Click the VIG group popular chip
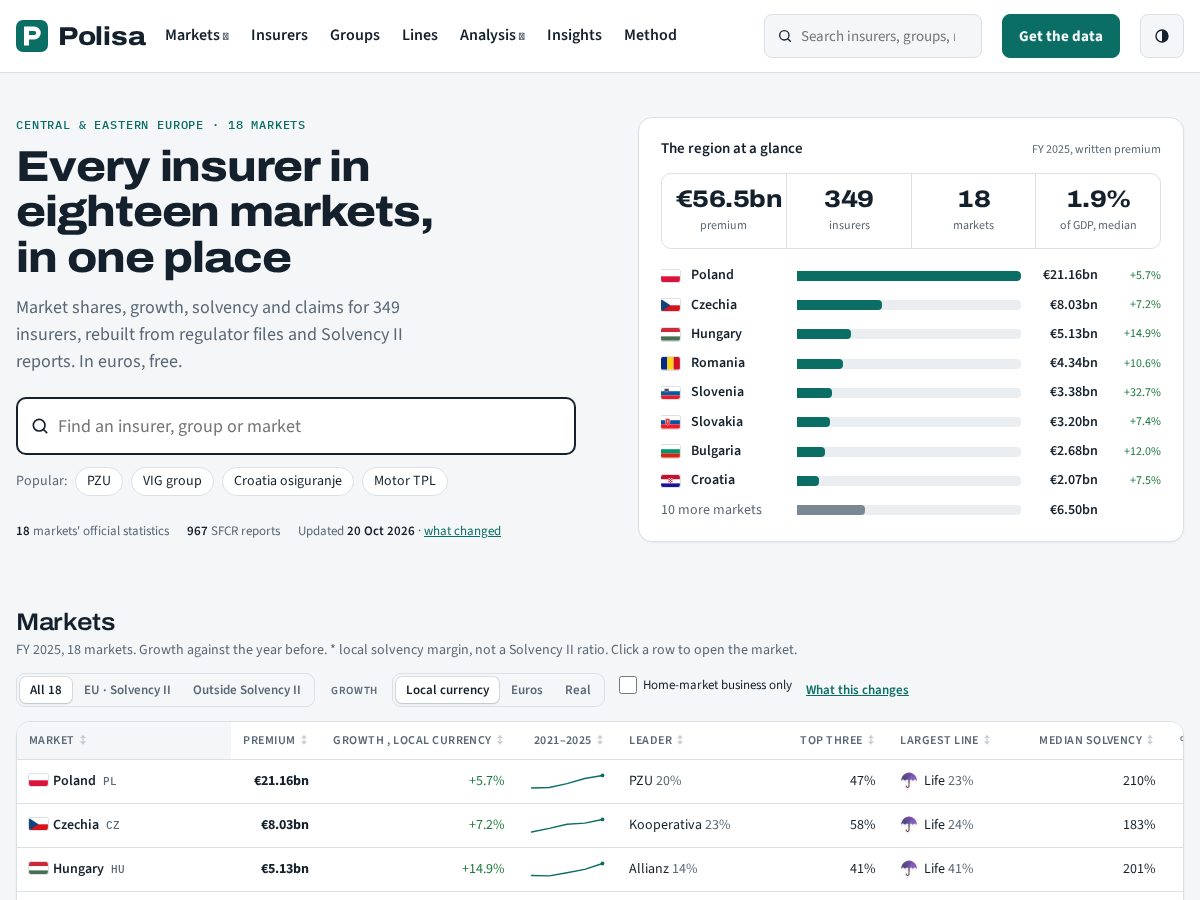The image size is (1200, 900). click(172, 481)
